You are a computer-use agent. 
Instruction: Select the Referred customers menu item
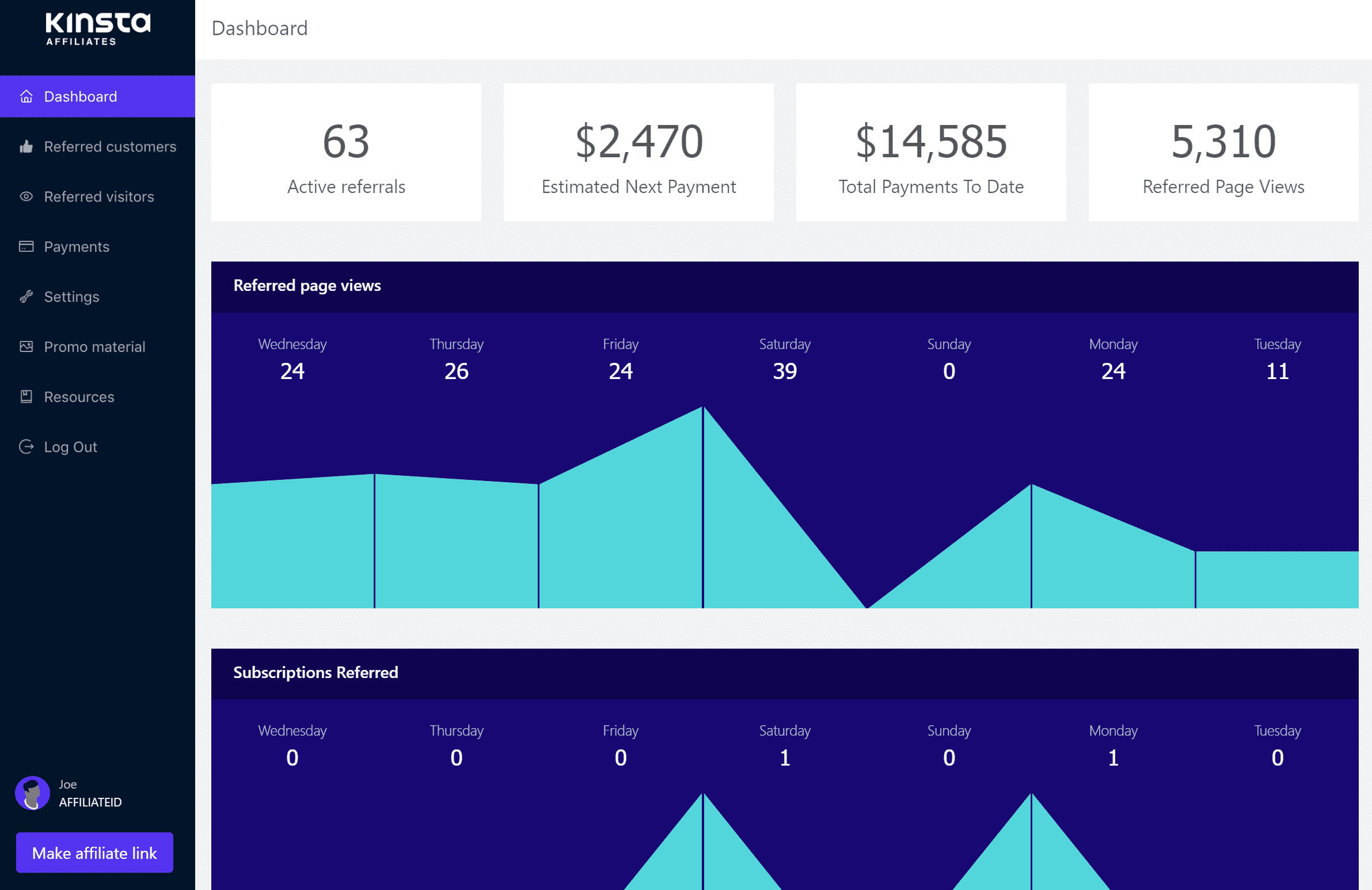[x=109, y=146]
